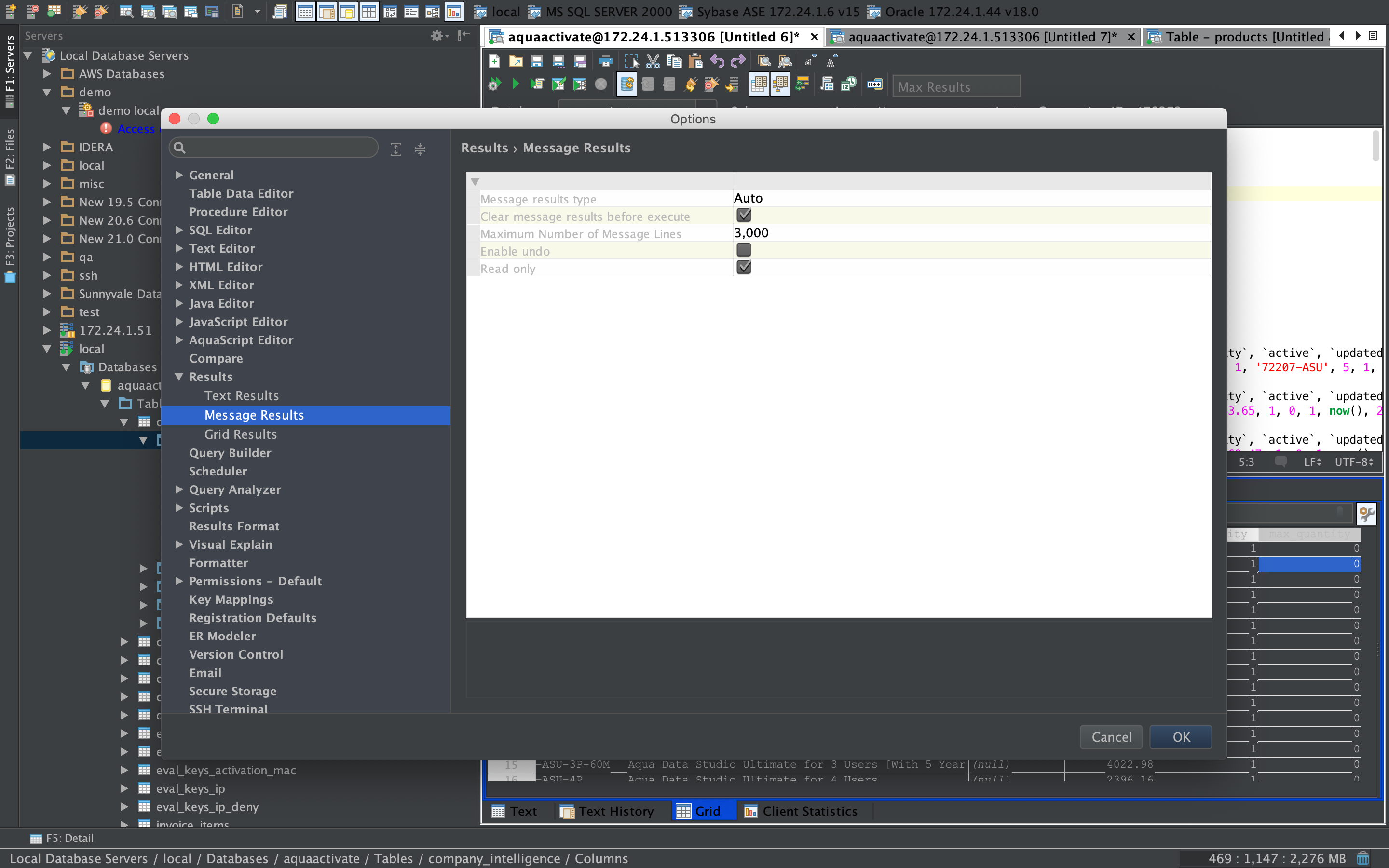Uncheck Clear message results before execute

(x=743, y=215)
